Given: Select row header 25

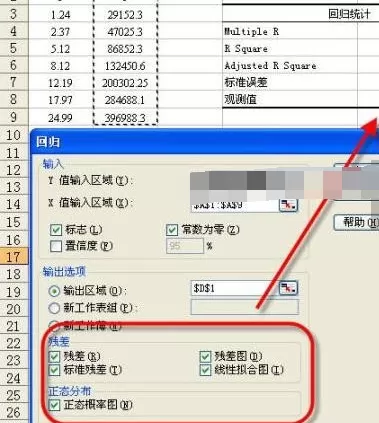Looking at the screenshot, I should click(x=14, y=395).
